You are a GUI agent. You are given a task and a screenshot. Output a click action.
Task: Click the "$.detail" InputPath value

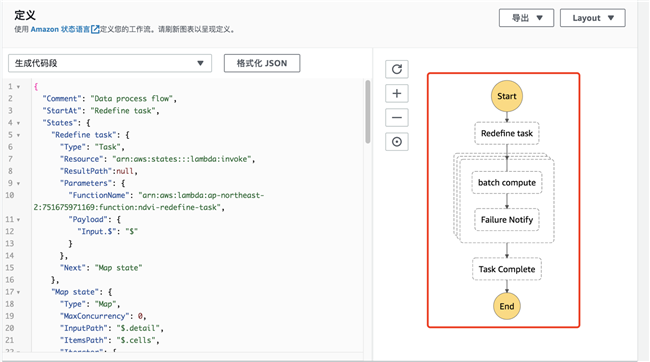point(138,328)
